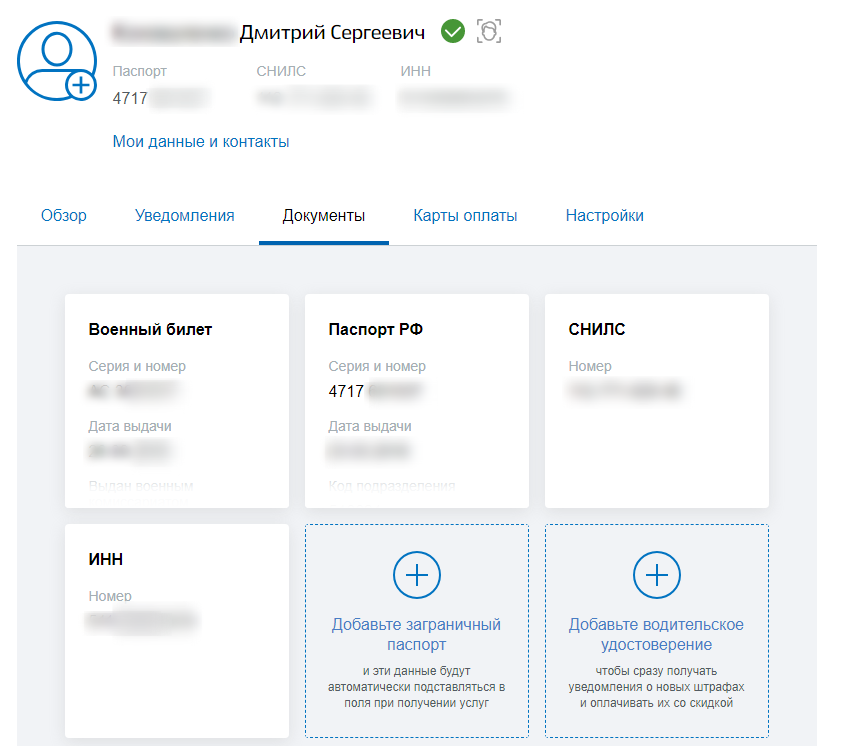
Task: Click Дата выдачи in Военный билет card
Action: pyautogui.click(x=130, y=426)
